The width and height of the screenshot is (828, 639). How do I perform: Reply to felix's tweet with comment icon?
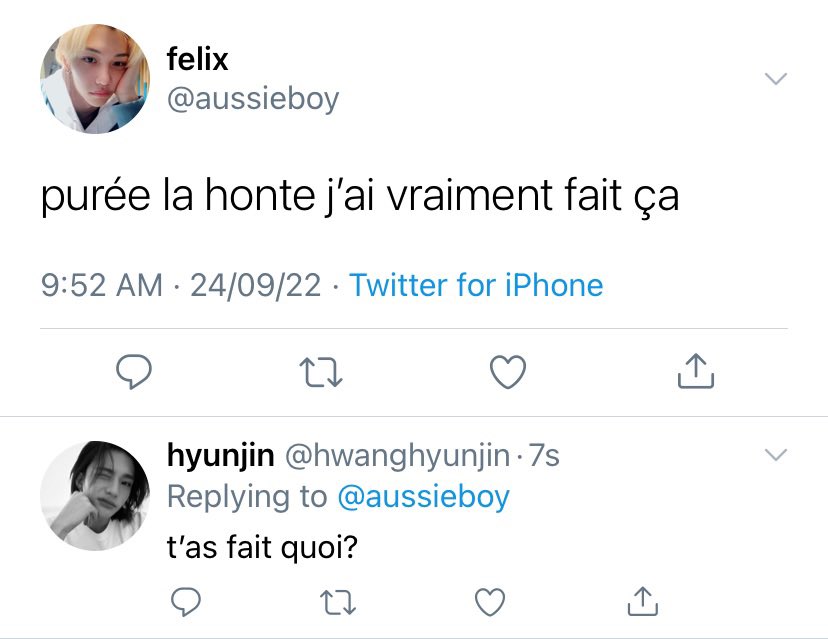point(134,372)
